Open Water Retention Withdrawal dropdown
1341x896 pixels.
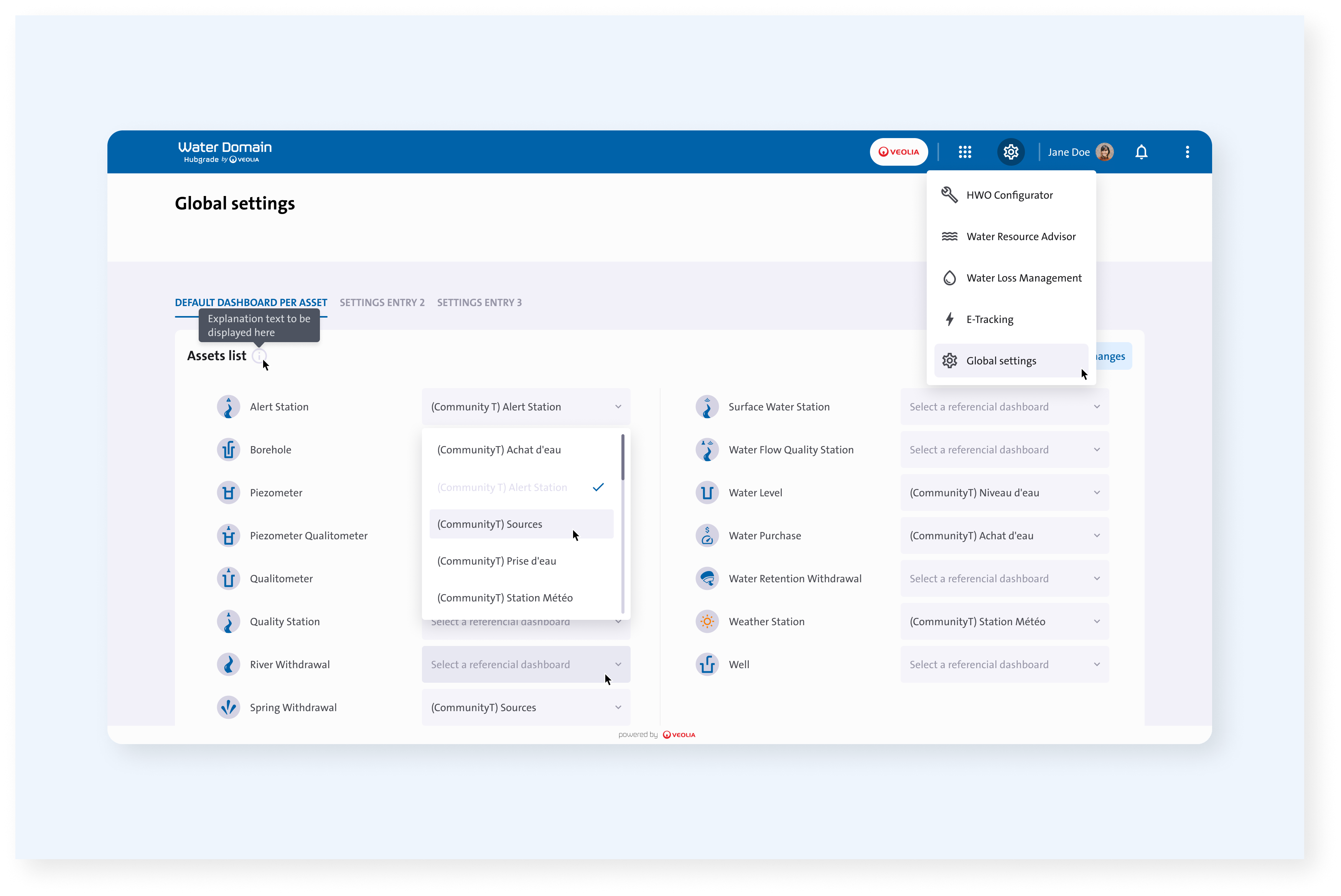tap(1005, 578)
